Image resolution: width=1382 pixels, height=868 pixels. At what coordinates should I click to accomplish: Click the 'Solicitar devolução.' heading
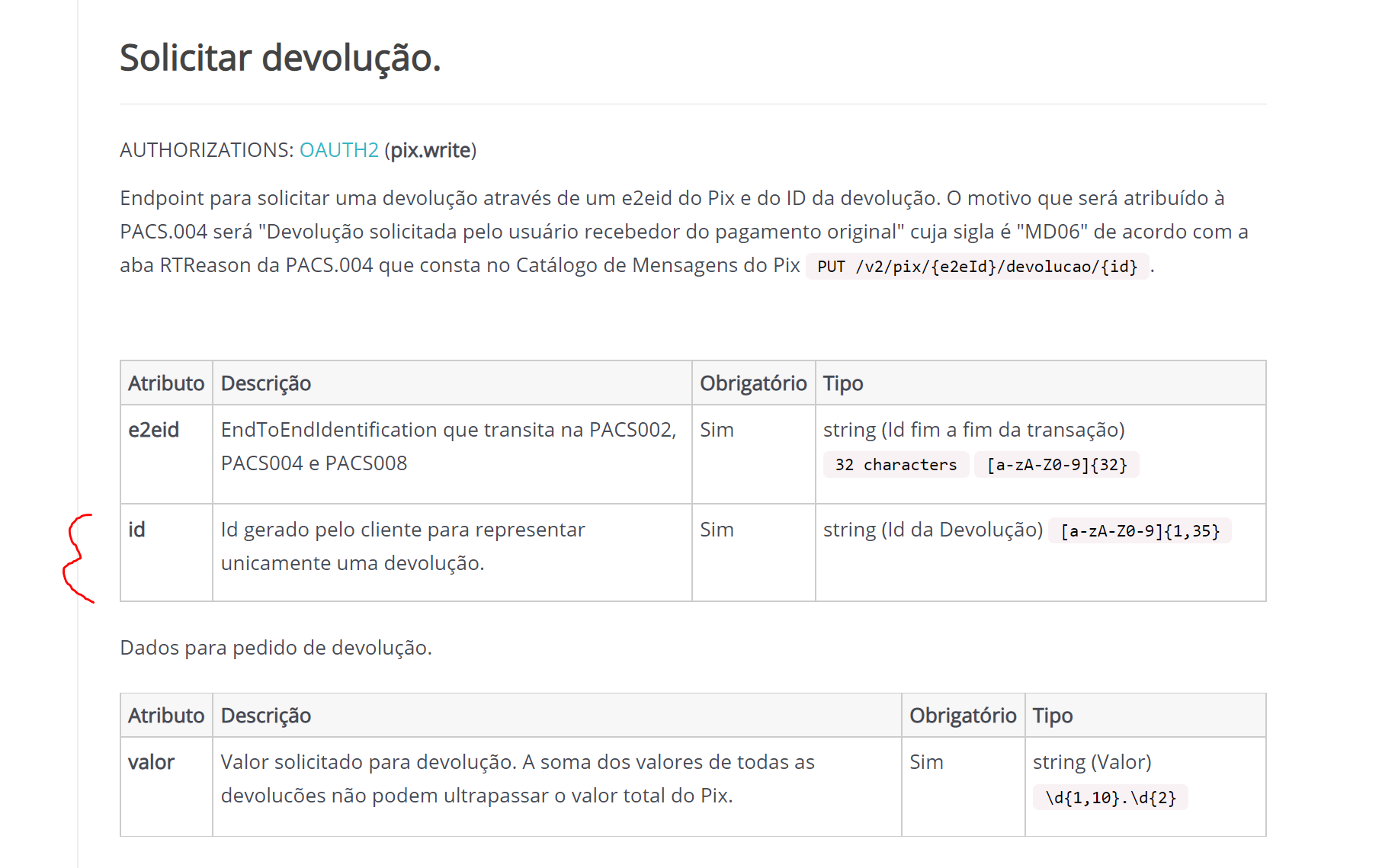click(281, 59)
